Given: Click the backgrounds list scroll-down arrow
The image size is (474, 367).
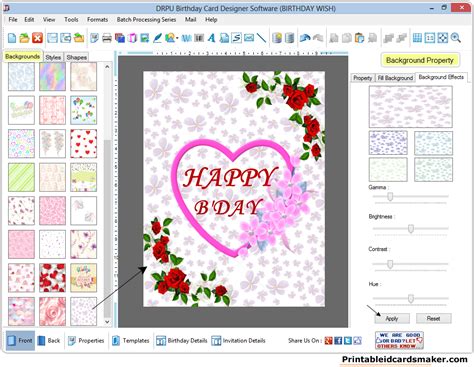Looking at the screenshot, I should 107,322.
